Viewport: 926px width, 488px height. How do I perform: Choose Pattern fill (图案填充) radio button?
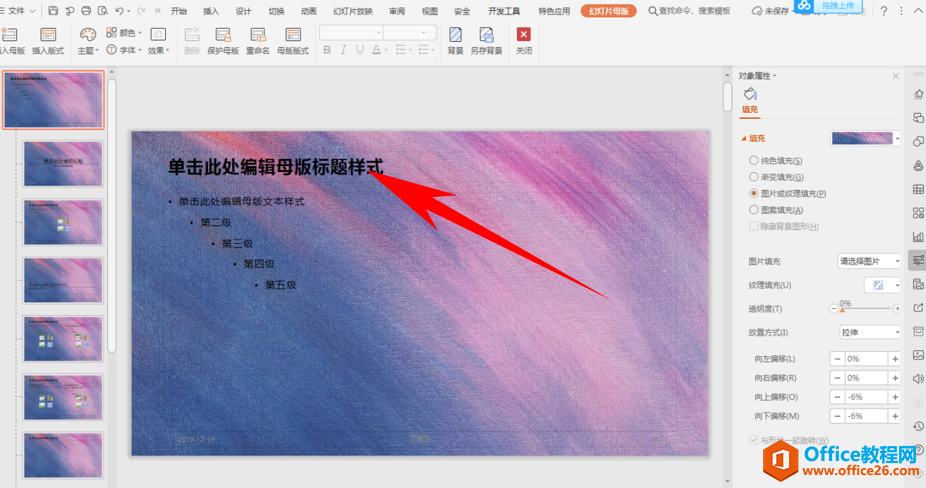[754, 210]
